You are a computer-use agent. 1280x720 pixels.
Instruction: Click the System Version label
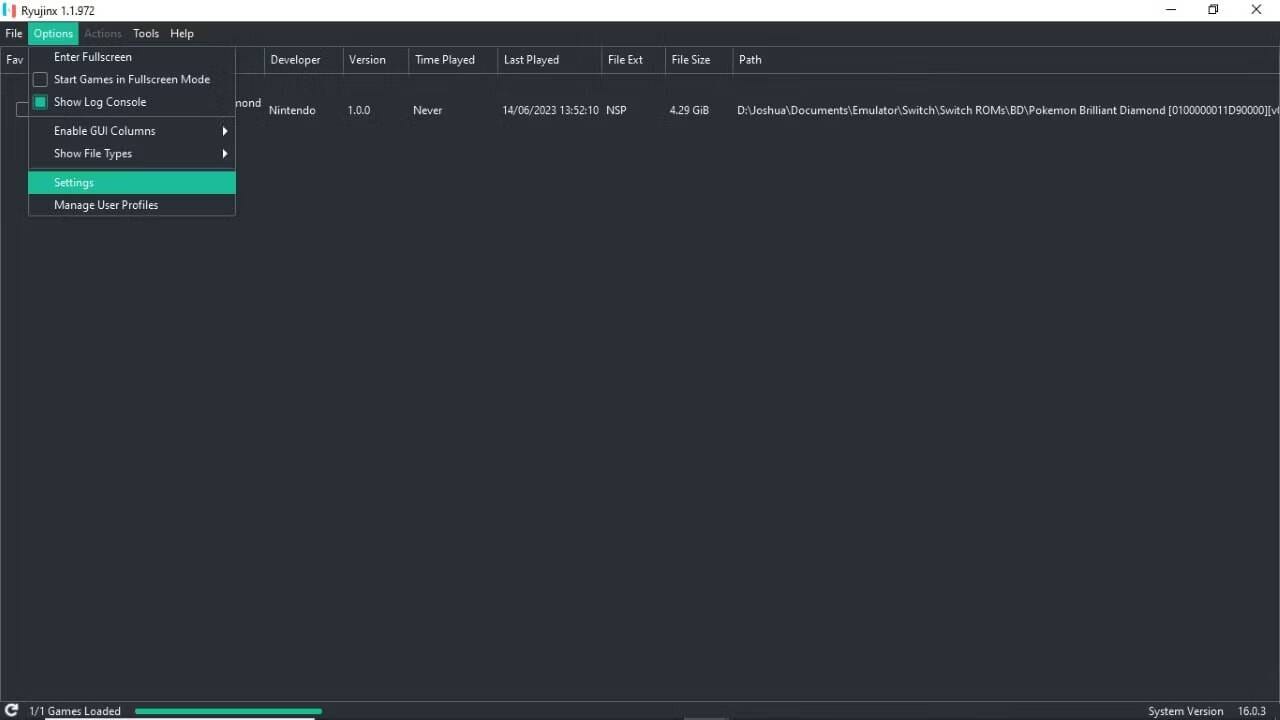point(1185,712)
